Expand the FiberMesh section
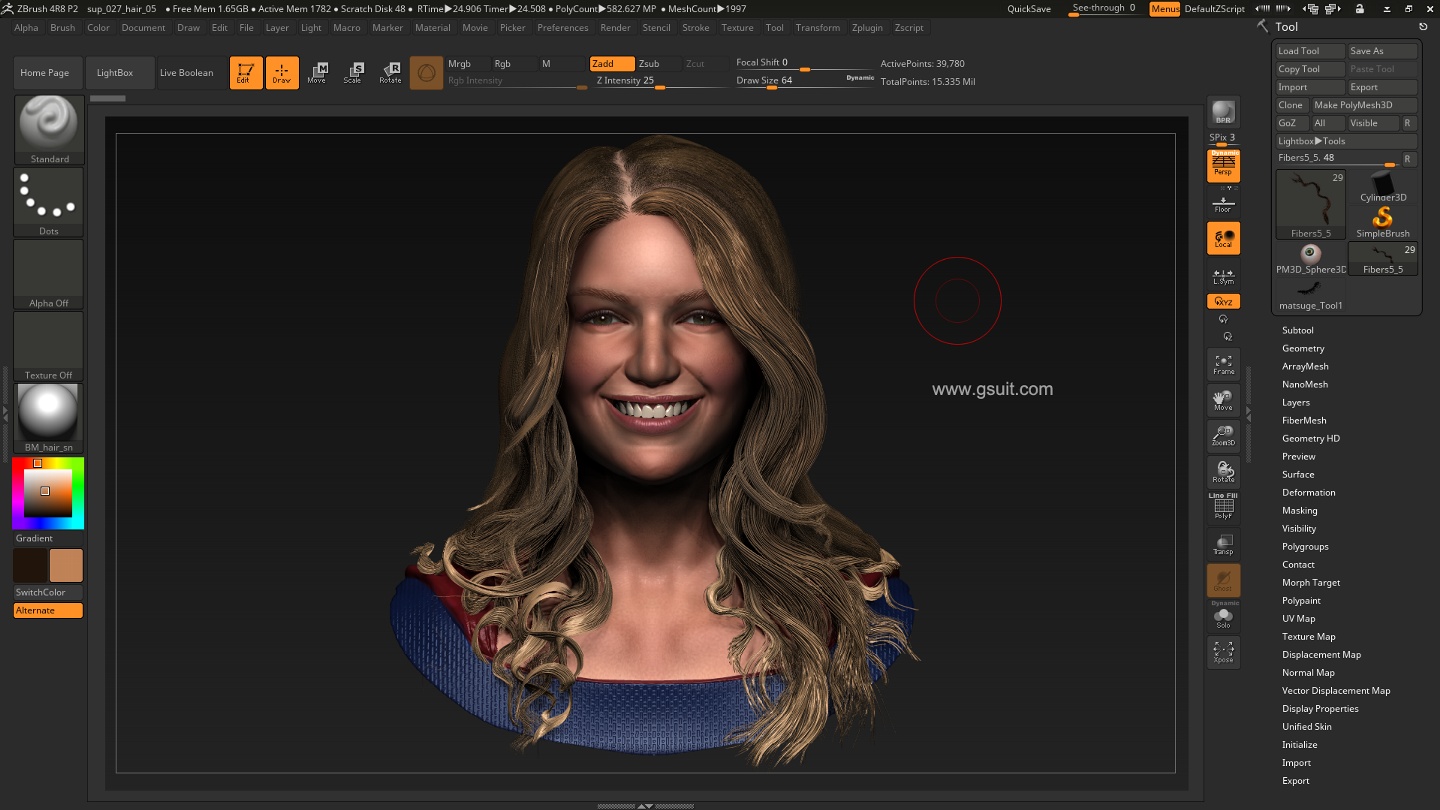This screenshot has width=1440, height=810. click(x=1304, y=420)
